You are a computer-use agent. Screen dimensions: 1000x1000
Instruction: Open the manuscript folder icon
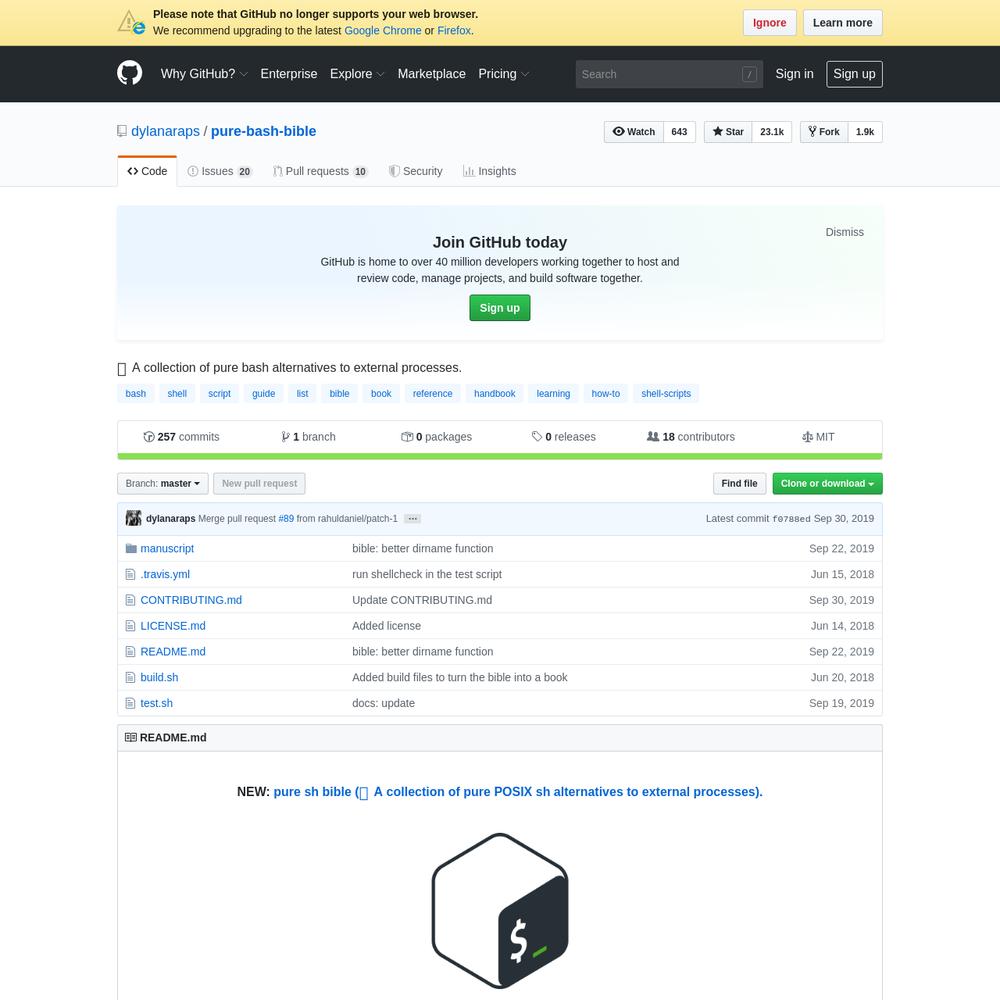pyautogui.click(x=131, y=548)
